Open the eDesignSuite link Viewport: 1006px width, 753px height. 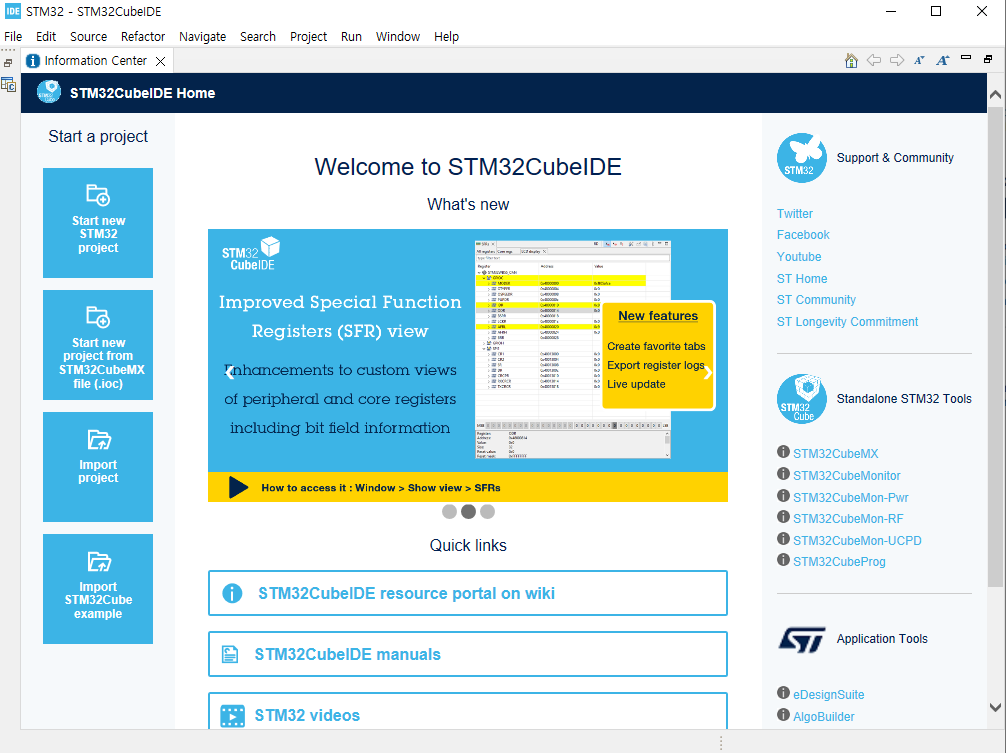828,695
